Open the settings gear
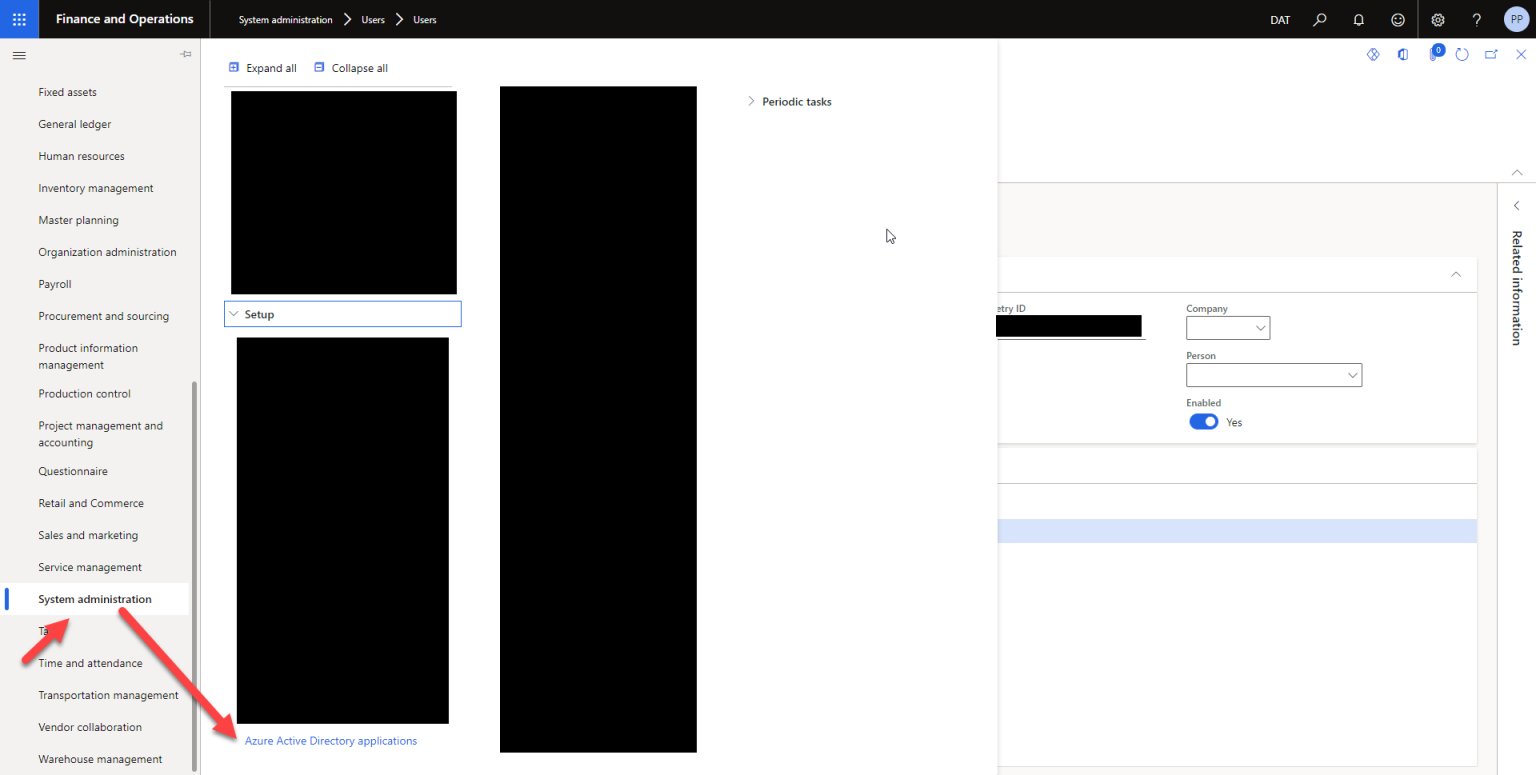Image resolution: width=1536 pixels, height=775 pixels. (1438, 19)
